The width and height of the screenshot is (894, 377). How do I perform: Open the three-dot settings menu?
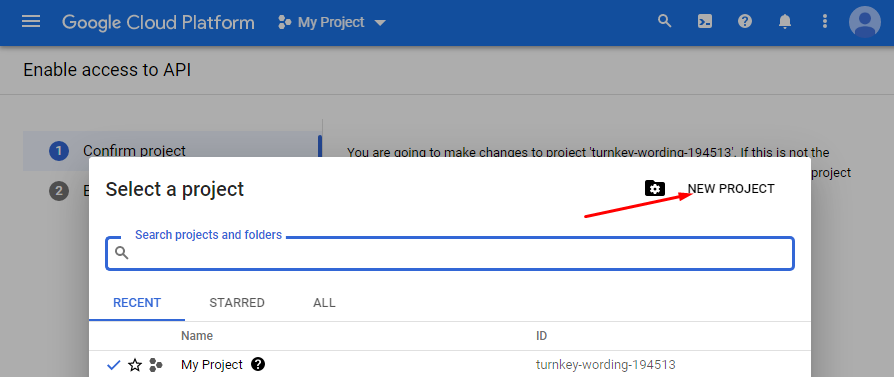point(824,22)
